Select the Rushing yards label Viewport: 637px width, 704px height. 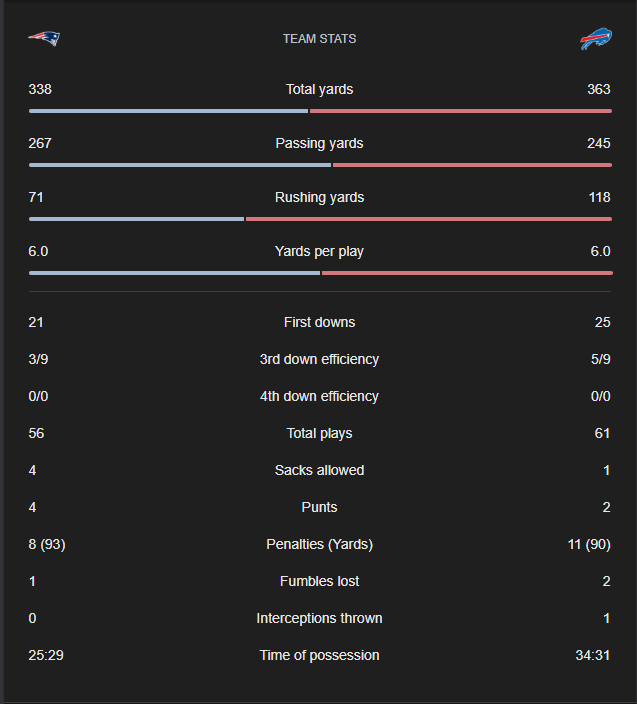319,197
